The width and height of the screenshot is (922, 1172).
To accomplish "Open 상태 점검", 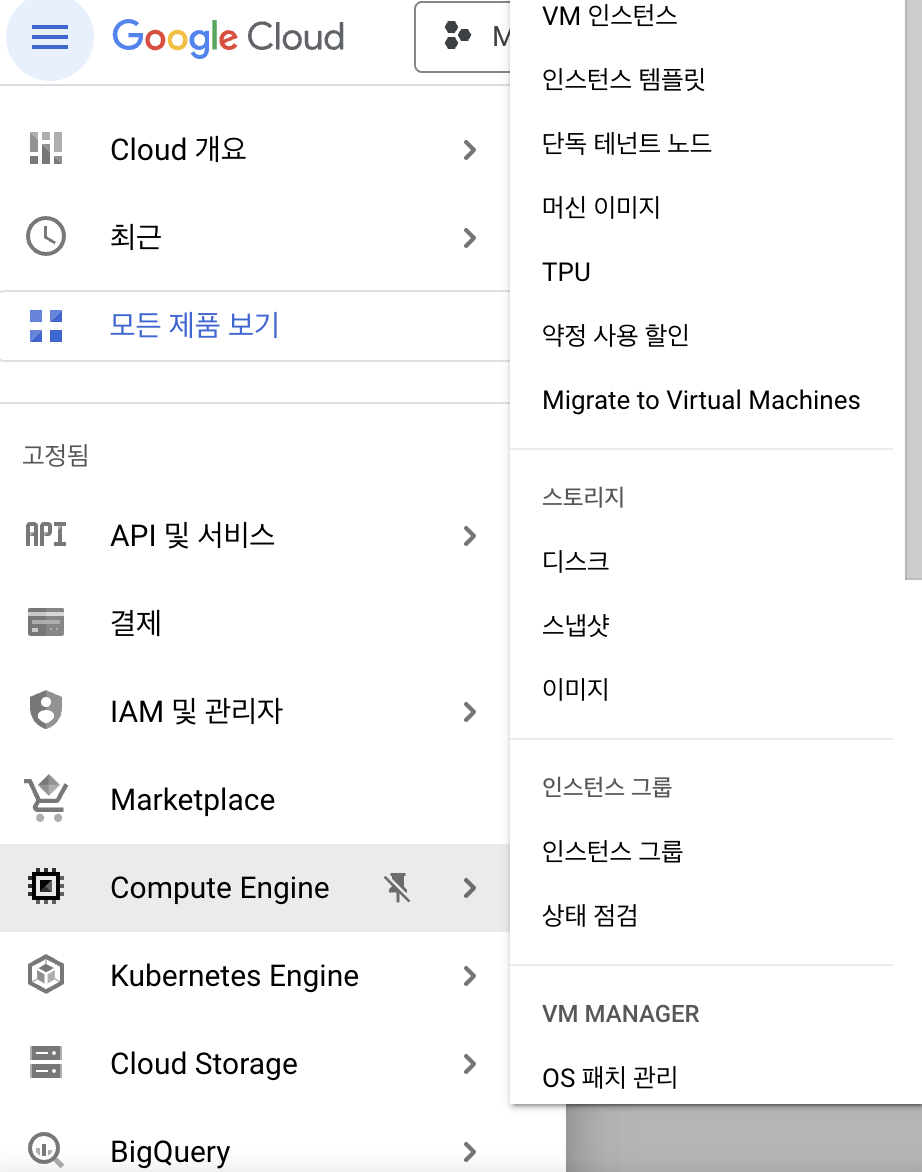I will coord(590,915).
